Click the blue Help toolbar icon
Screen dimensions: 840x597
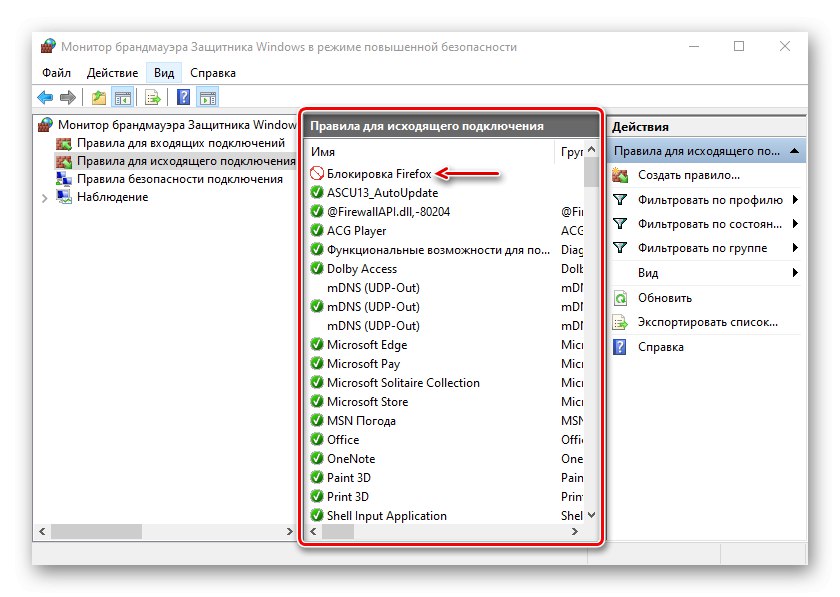[x=183, y=97]
